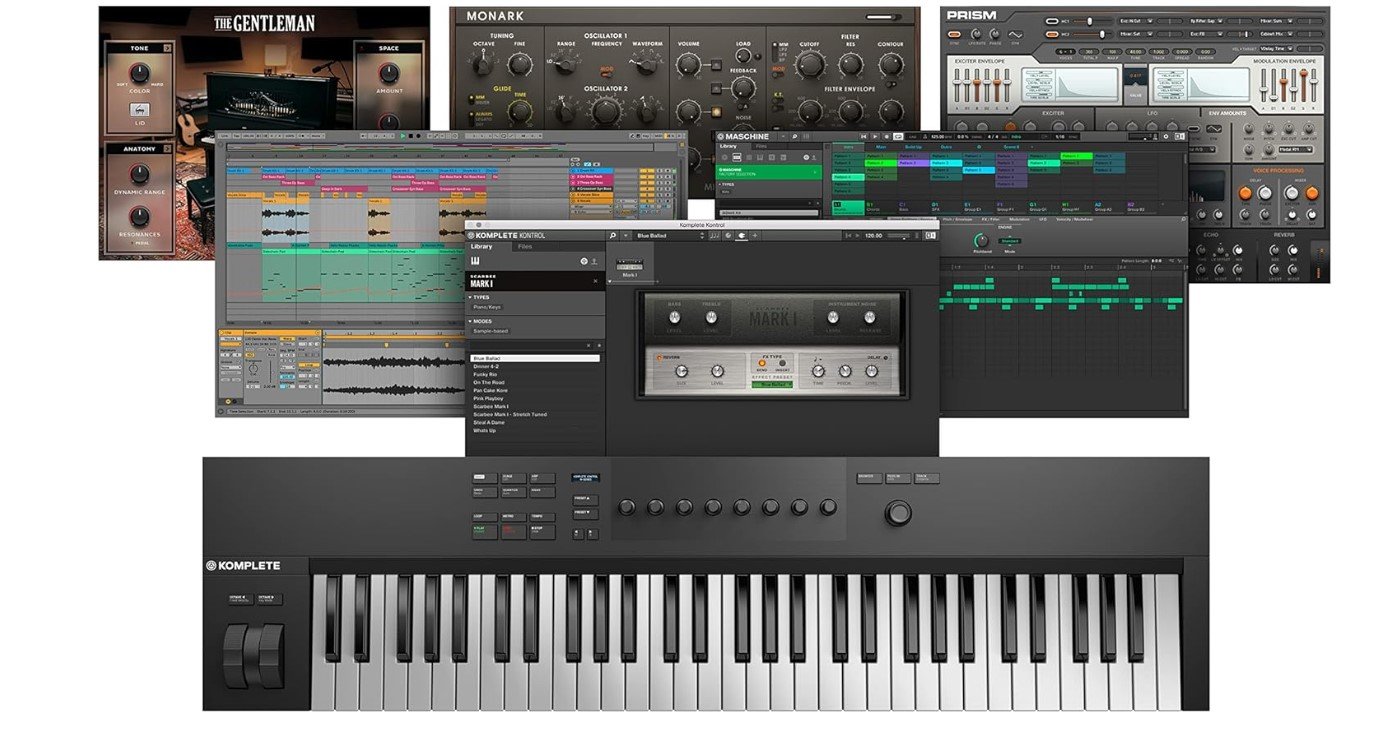Toggle the Oscillator 1 MOD switch in Monark

point(607,75)
